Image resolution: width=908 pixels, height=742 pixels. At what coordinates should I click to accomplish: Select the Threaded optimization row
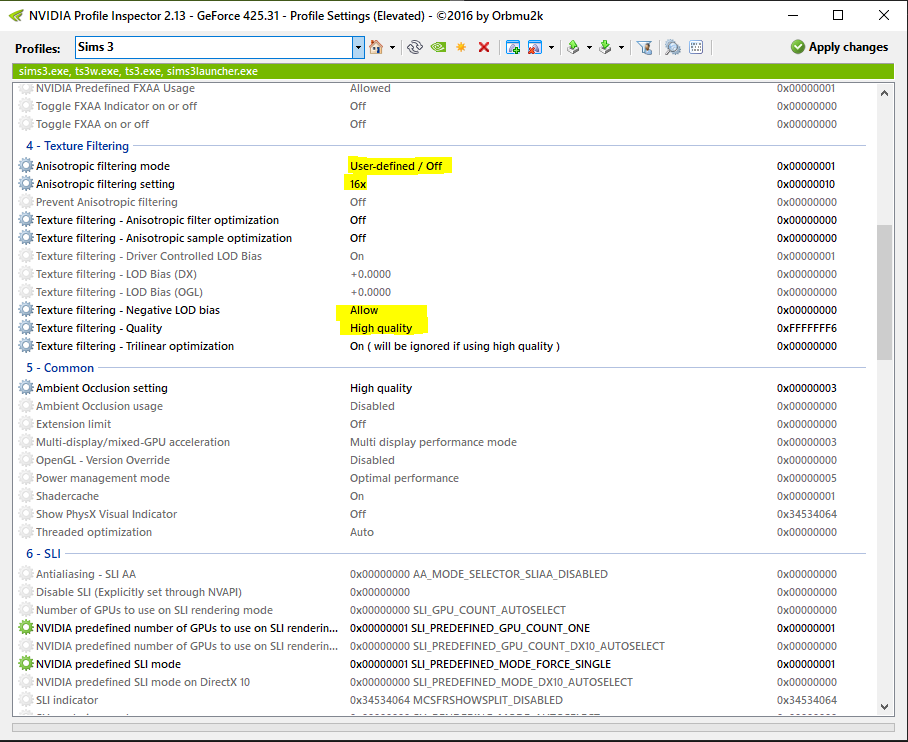443,532
